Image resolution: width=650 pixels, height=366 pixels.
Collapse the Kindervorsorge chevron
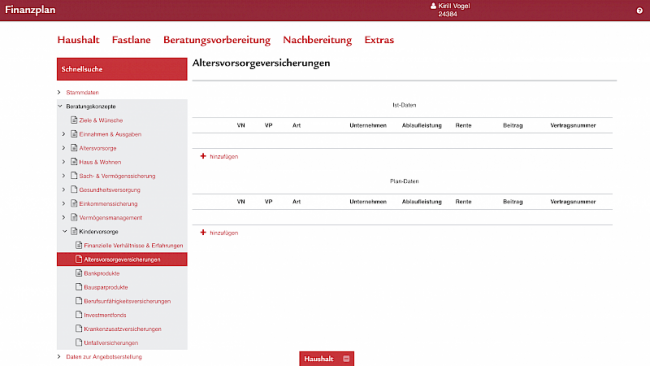(64, 231)
